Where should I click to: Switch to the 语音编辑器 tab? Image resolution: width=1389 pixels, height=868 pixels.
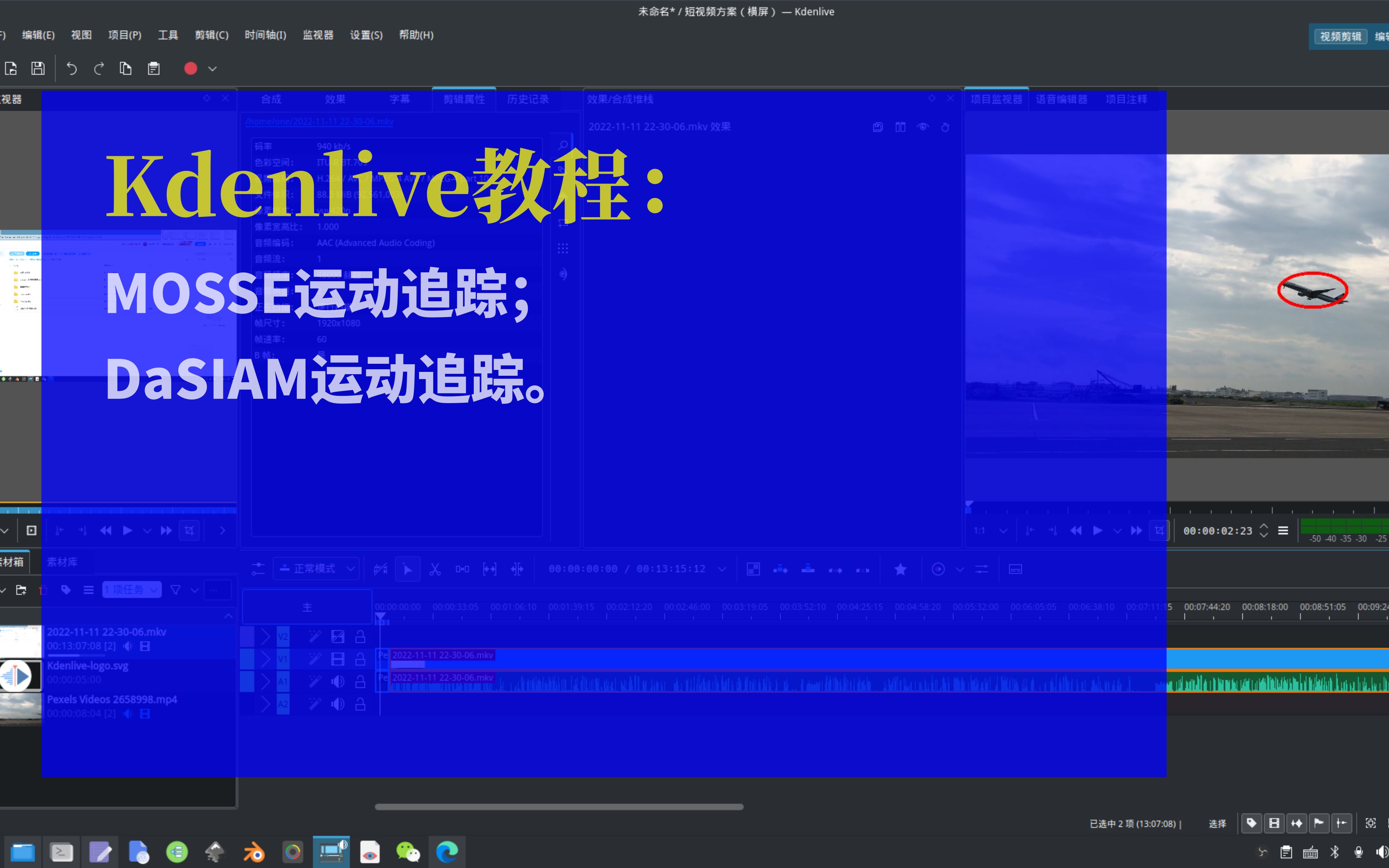[1061, 99]
